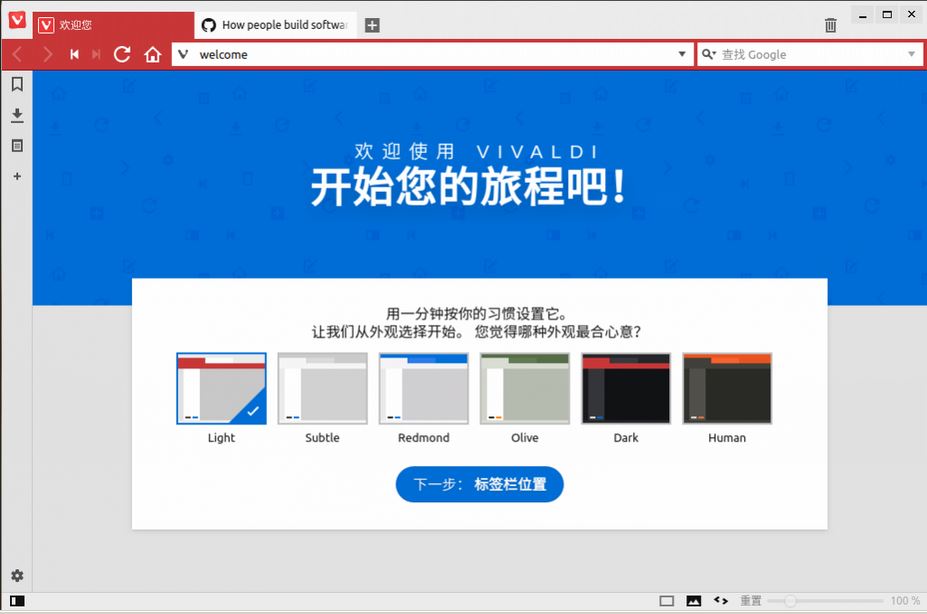
Task: Click the 开始您的旅程吧! heading
Action: (x=468, y=187)
